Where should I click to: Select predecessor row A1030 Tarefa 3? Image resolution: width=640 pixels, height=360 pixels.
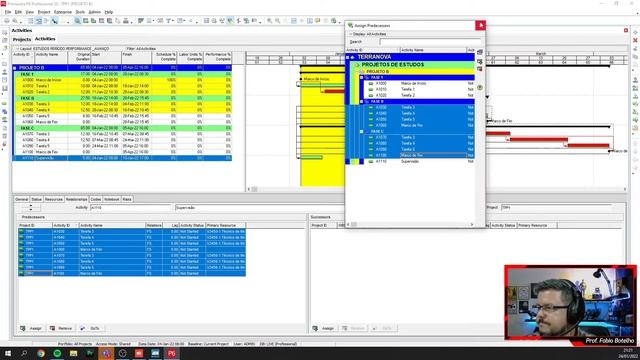(132, 231)
